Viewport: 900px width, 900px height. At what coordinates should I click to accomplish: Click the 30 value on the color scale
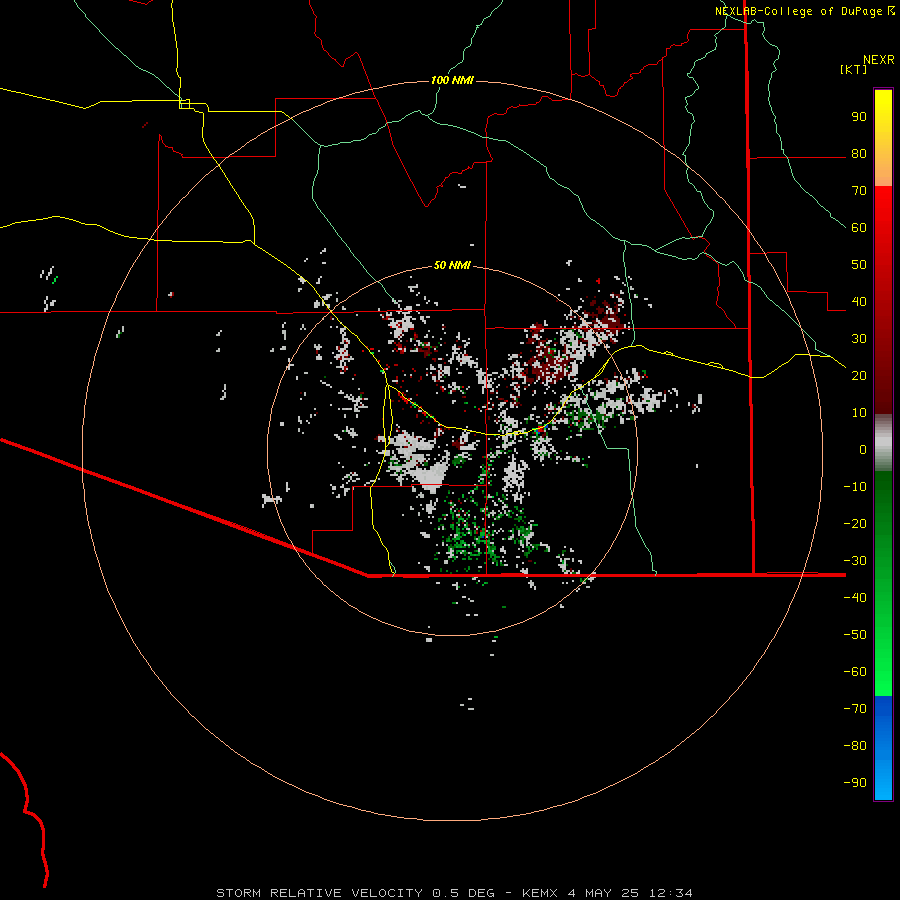pos(859,339)
